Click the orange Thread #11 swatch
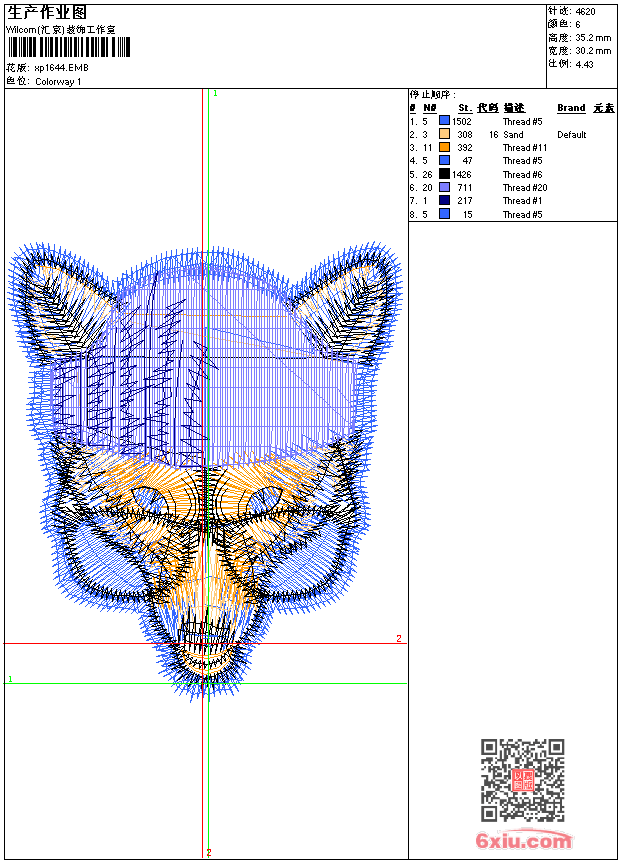Viewport: 620px width, 860px height. click(444, 147)
